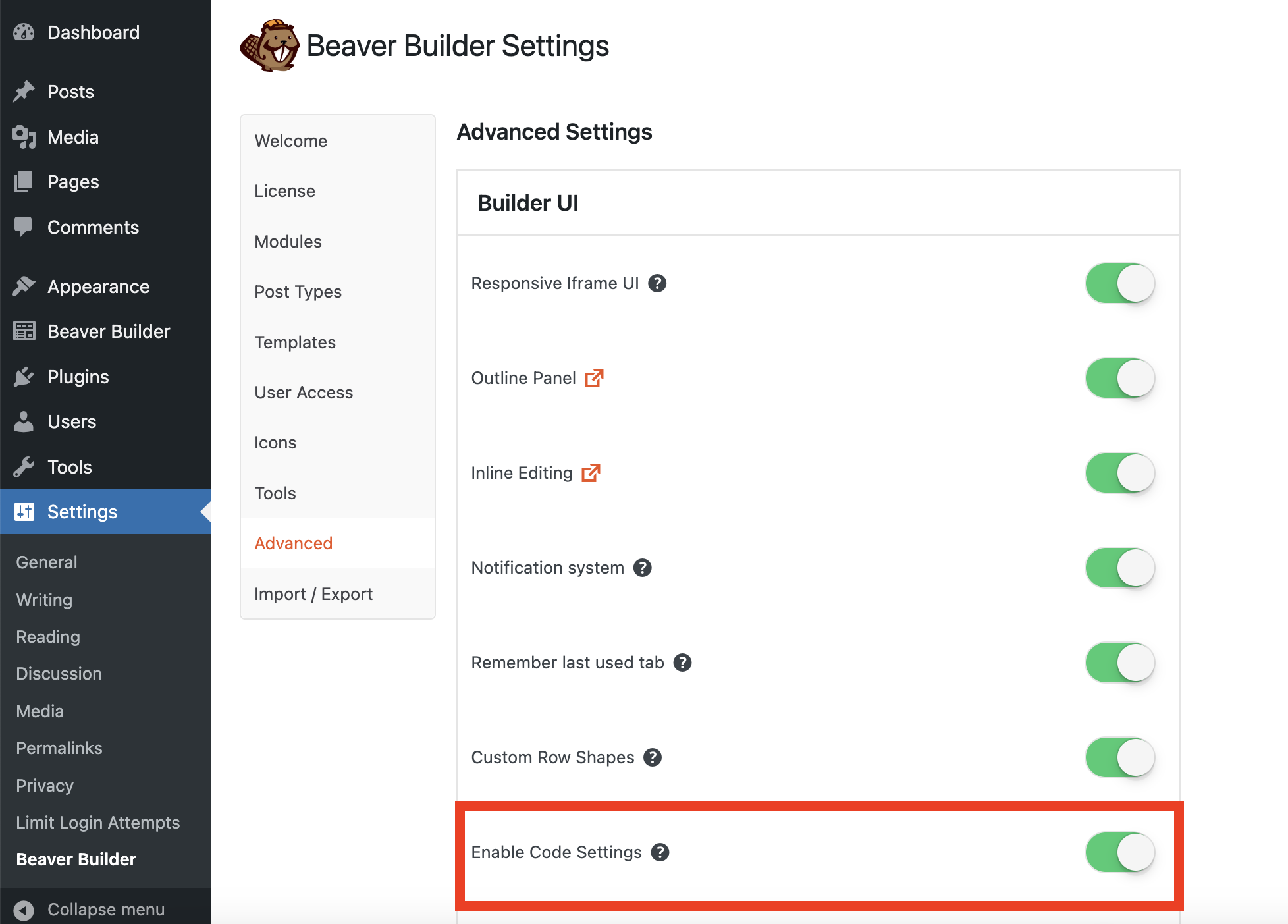Switch to the Import / Export tab

click(313, 594)
